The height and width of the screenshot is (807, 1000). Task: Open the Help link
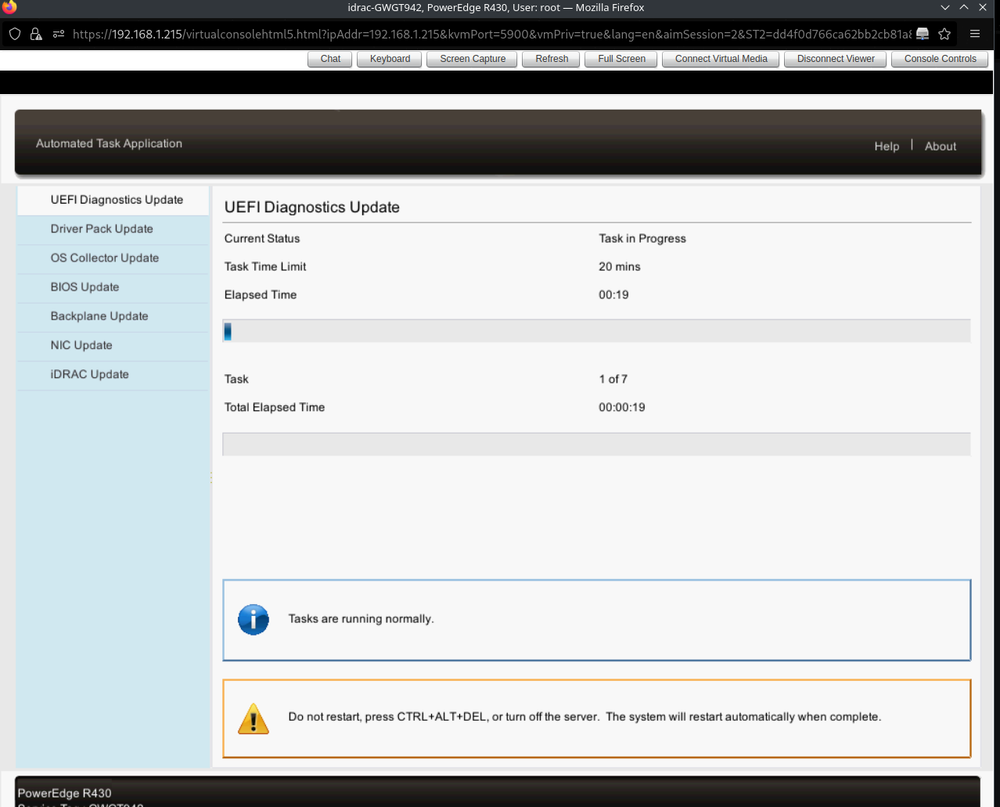(x=886, y=146)
